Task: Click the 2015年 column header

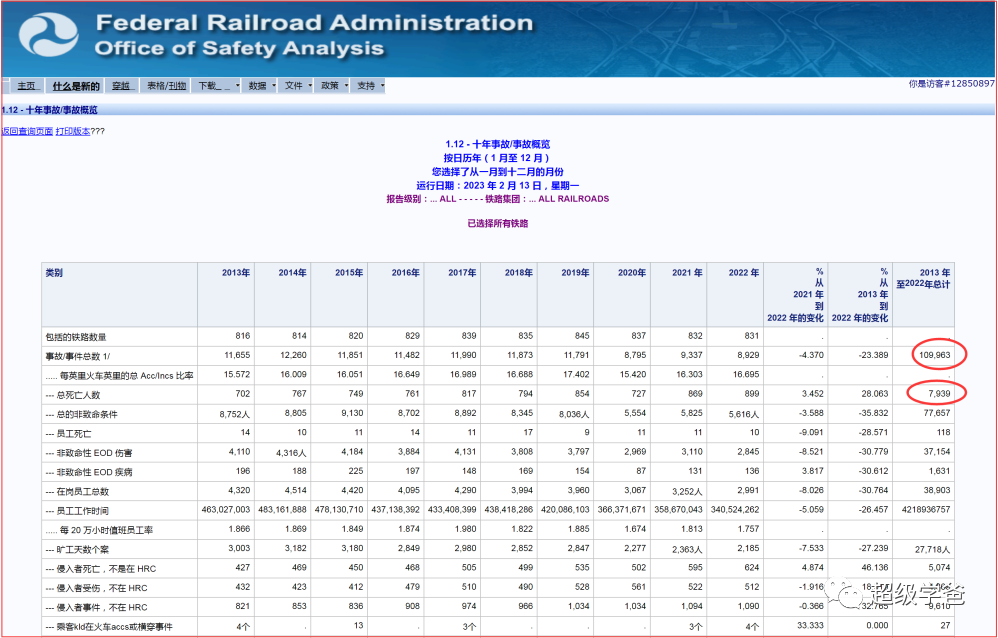Action: [349, 273]
